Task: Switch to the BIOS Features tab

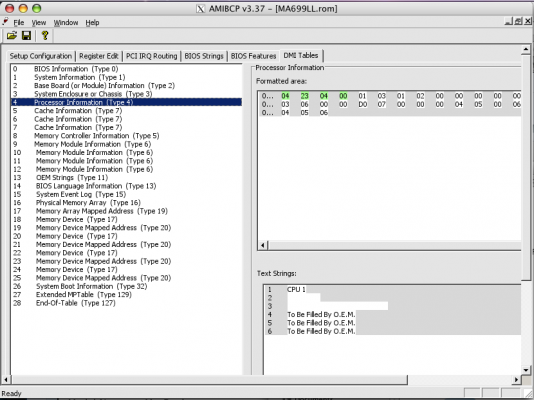Action: point(253,56)
